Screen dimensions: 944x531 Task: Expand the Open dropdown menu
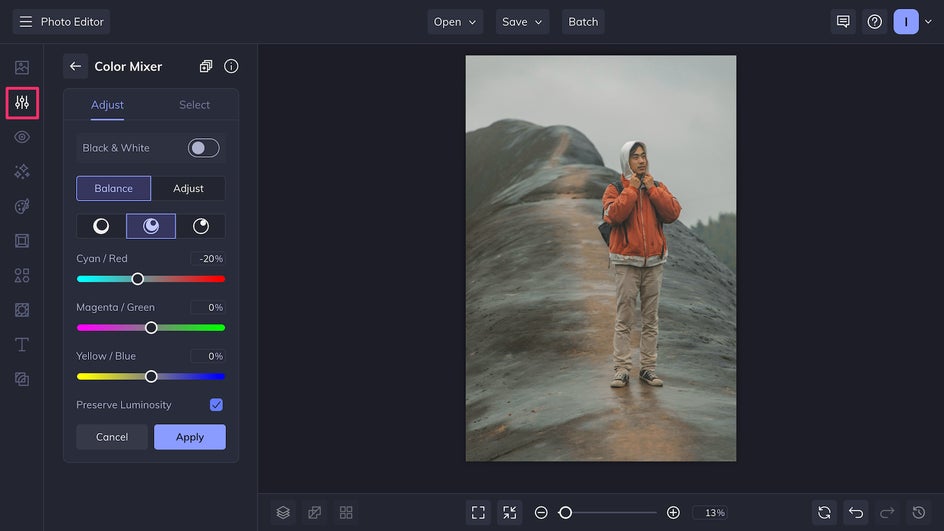point(455,22)
